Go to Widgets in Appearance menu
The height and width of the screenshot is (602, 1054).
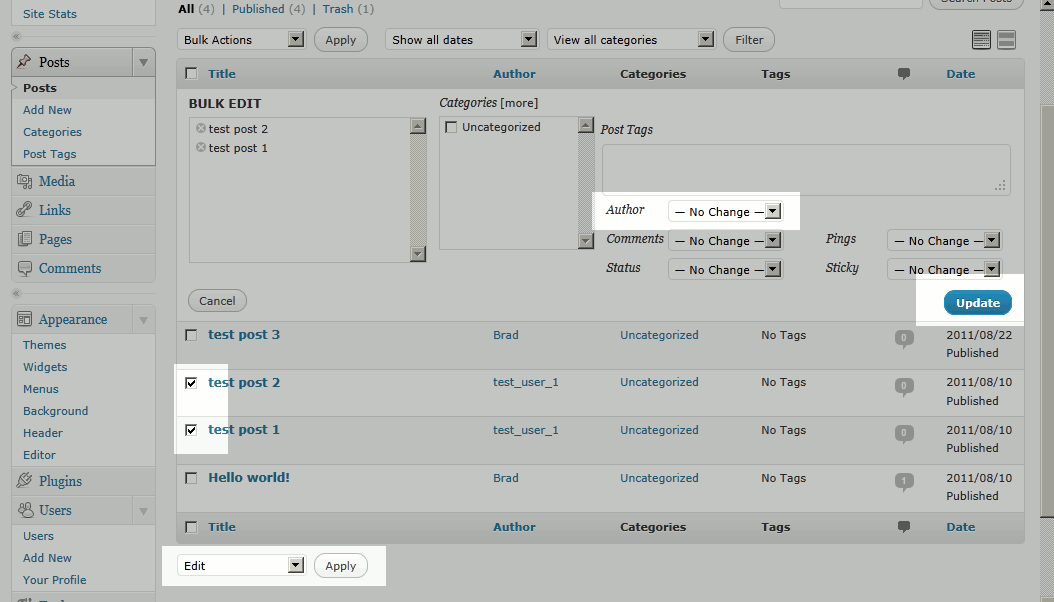(45, 367)
